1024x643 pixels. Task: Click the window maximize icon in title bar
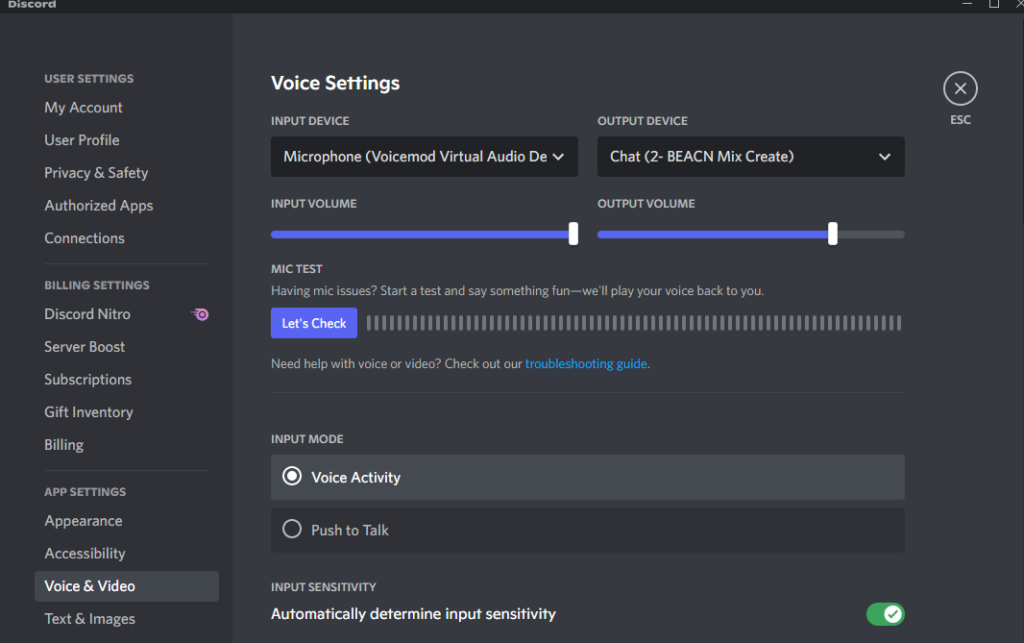[993, 5]
